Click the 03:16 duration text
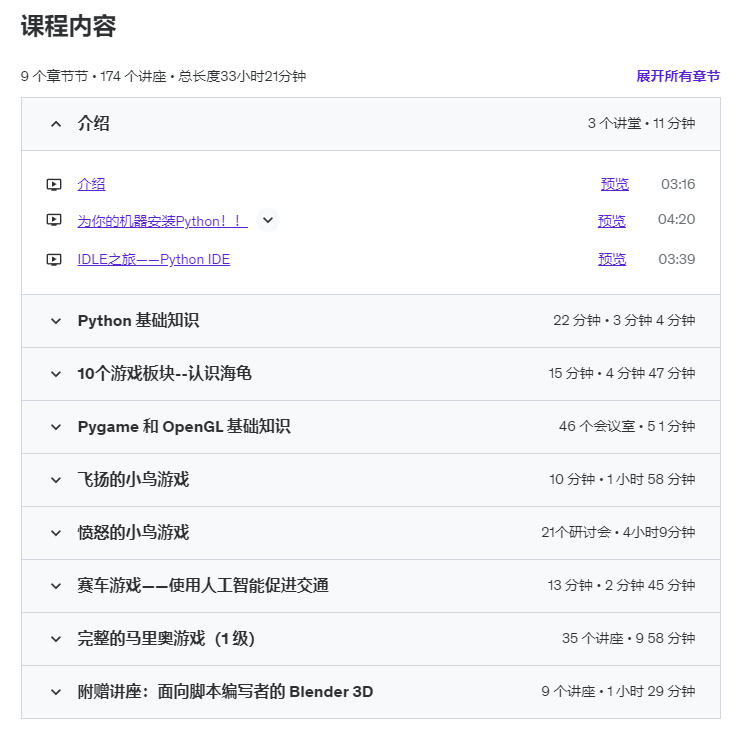The image size is (738, 734). point(678,184)
